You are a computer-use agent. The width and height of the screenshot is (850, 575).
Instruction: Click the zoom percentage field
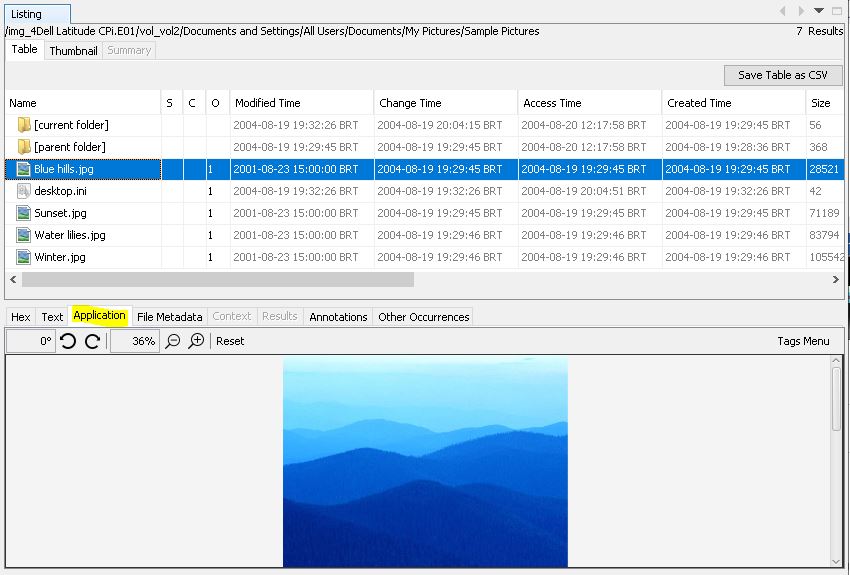133,341
